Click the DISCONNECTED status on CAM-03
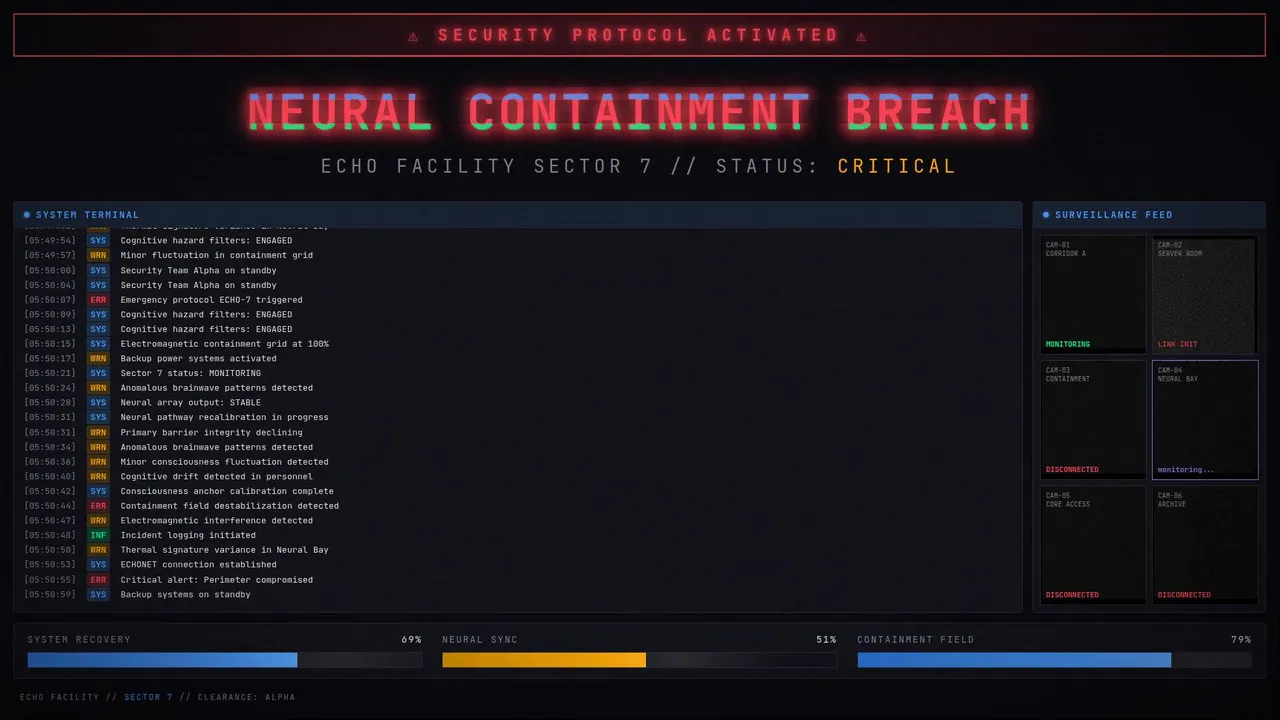This screenshot has height=720, width=1280. 1072,470
